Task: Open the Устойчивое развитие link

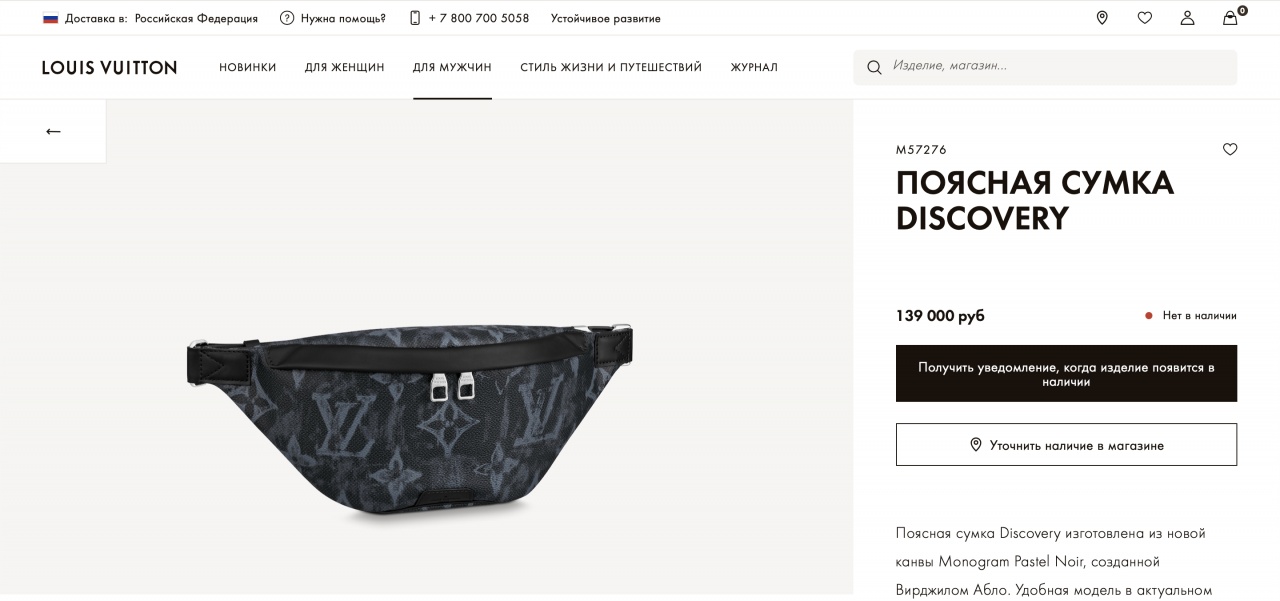Action: point(606,18)
